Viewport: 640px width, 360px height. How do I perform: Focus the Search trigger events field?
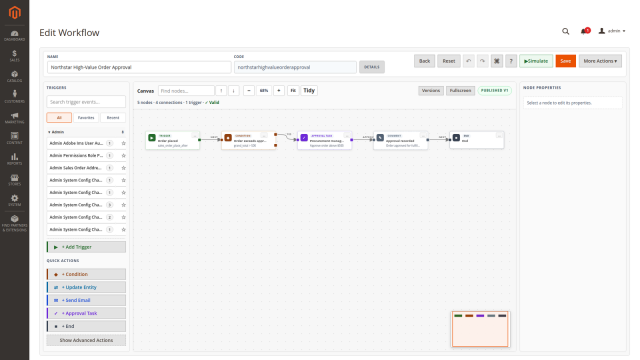tap(86, 102)
